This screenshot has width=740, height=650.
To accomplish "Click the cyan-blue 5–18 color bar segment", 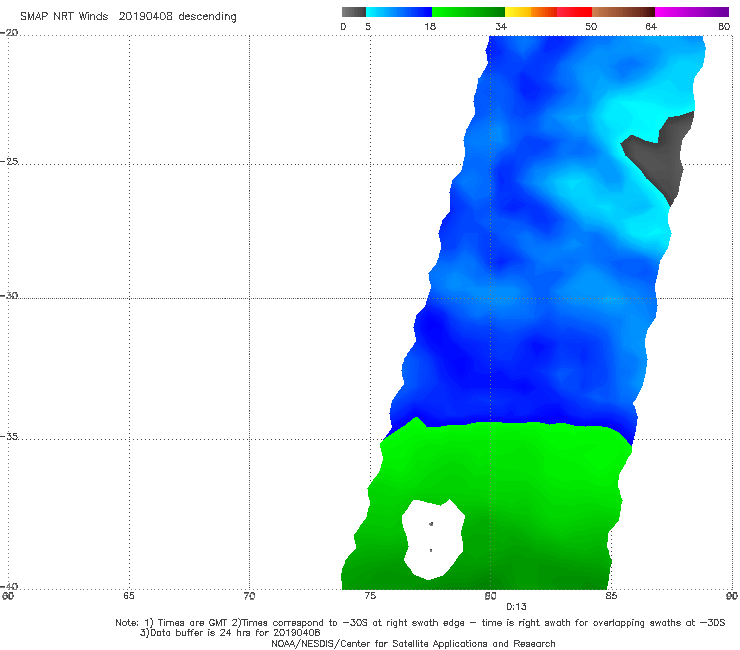I will (399, 12).
